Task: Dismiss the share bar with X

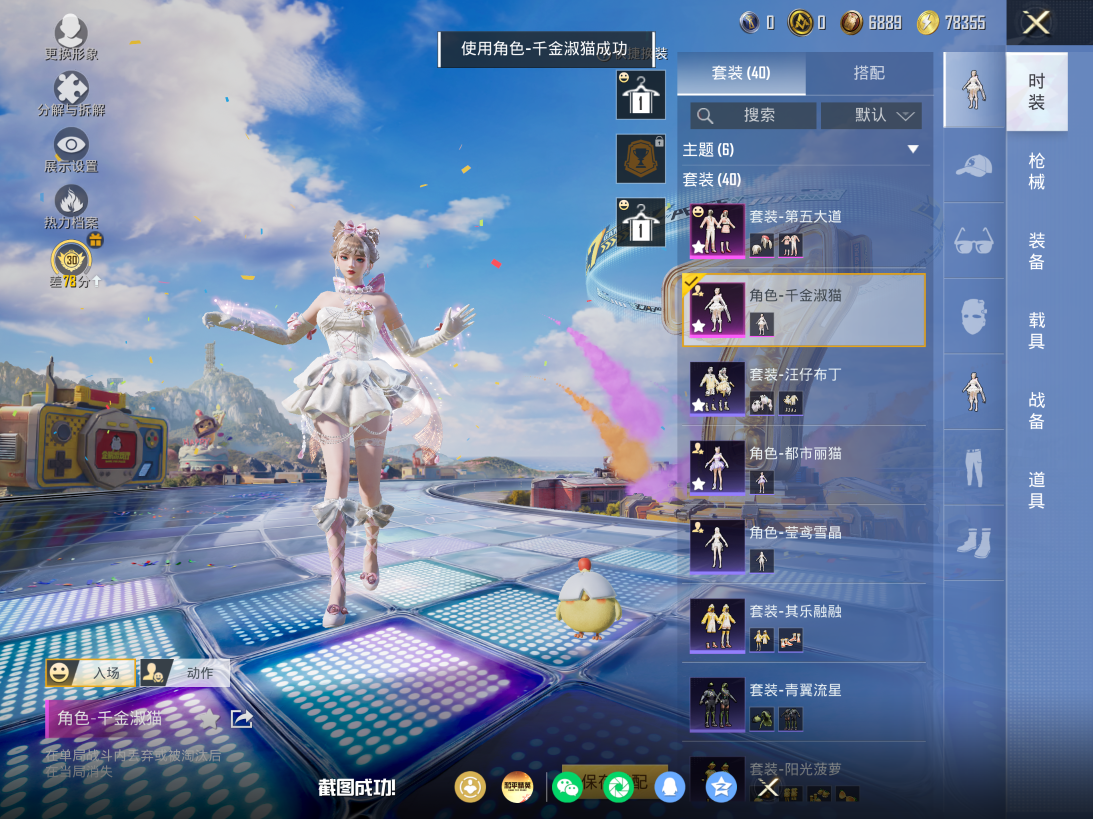Action: 768,788
